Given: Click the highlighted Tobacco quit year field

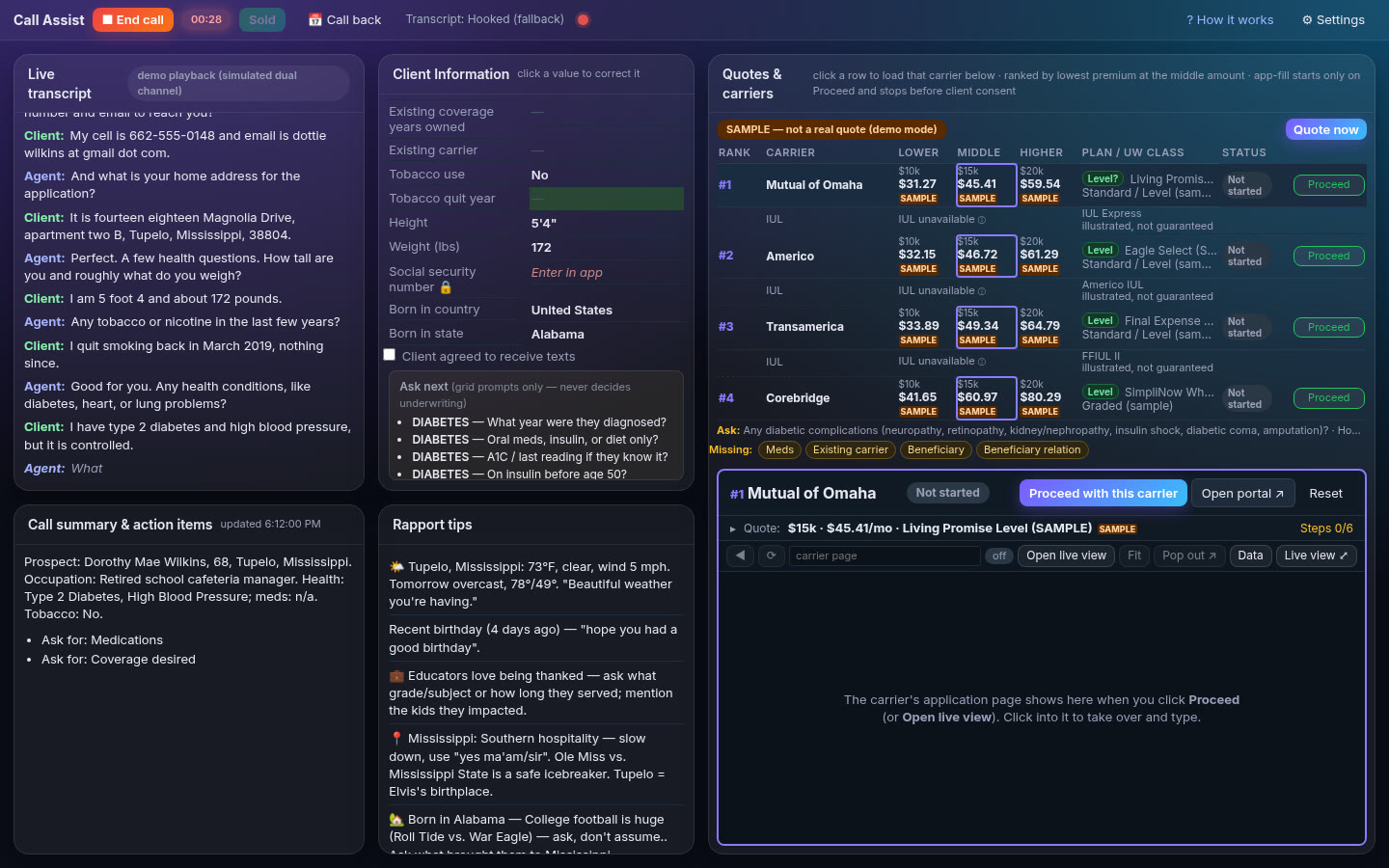Looking at the screenshot, I should 607,199.
